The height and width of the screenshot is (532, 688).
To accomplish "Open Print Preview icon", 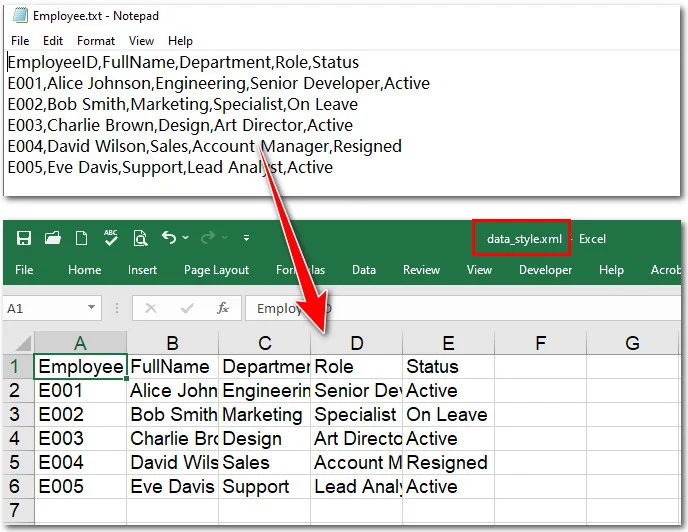I will [140, 238].
